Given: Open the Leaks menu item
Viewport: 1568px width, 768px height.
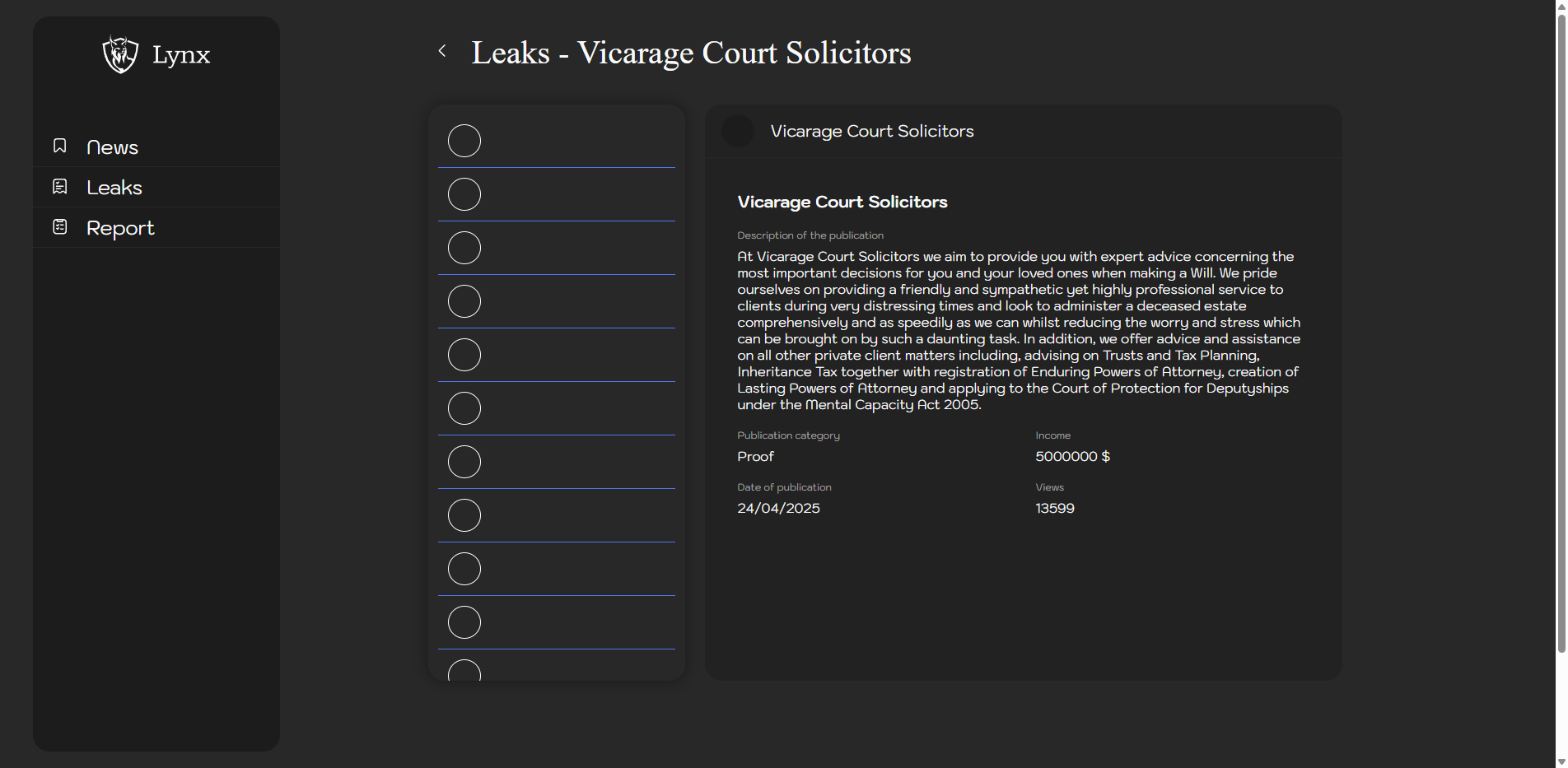Looking at the screenshot, I should [x=114, y=188].
